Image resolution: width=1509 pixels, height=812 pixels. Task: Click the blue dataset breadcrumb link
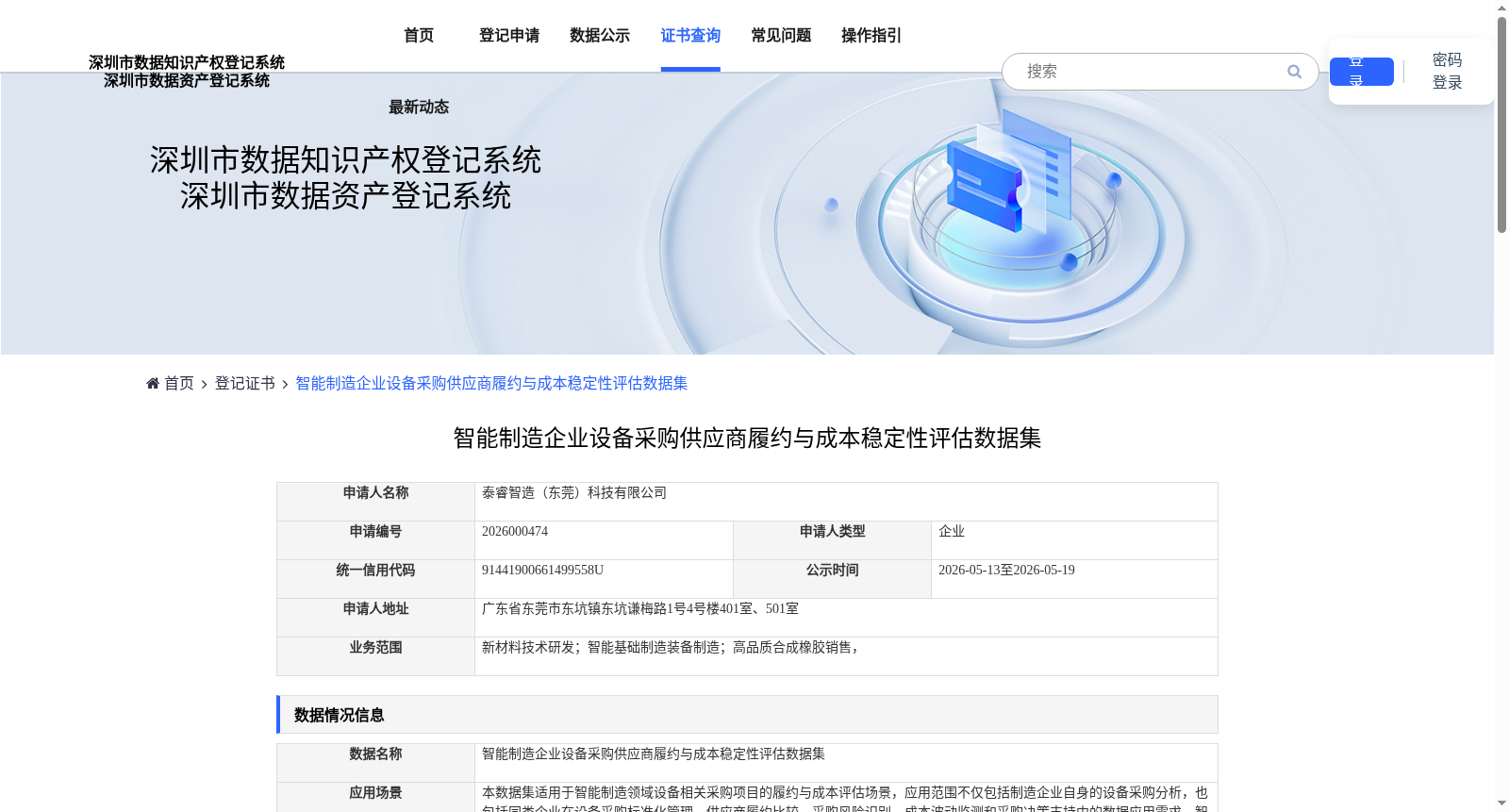491,383
